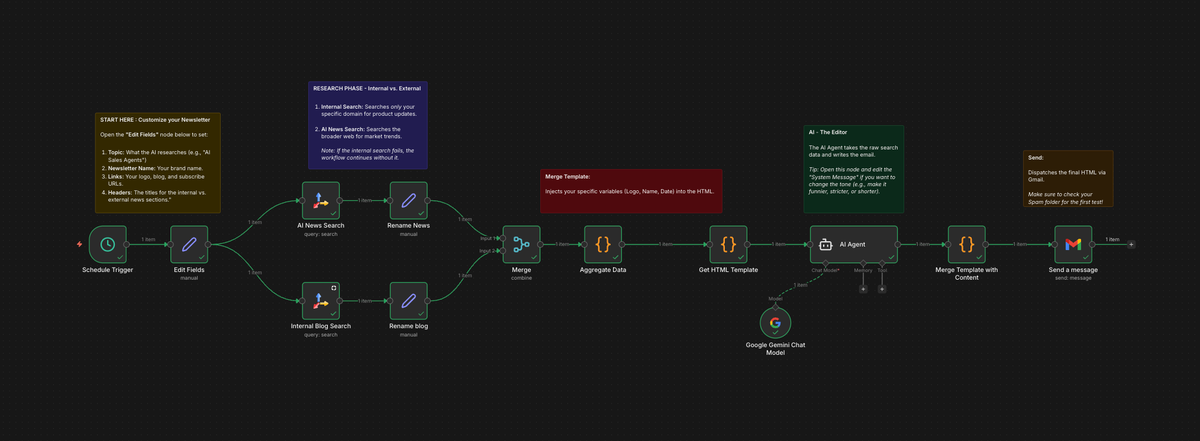1200x441 pixels.
Task: Click the 'Rename blog' node label
Action: click(x=408, y=327)
